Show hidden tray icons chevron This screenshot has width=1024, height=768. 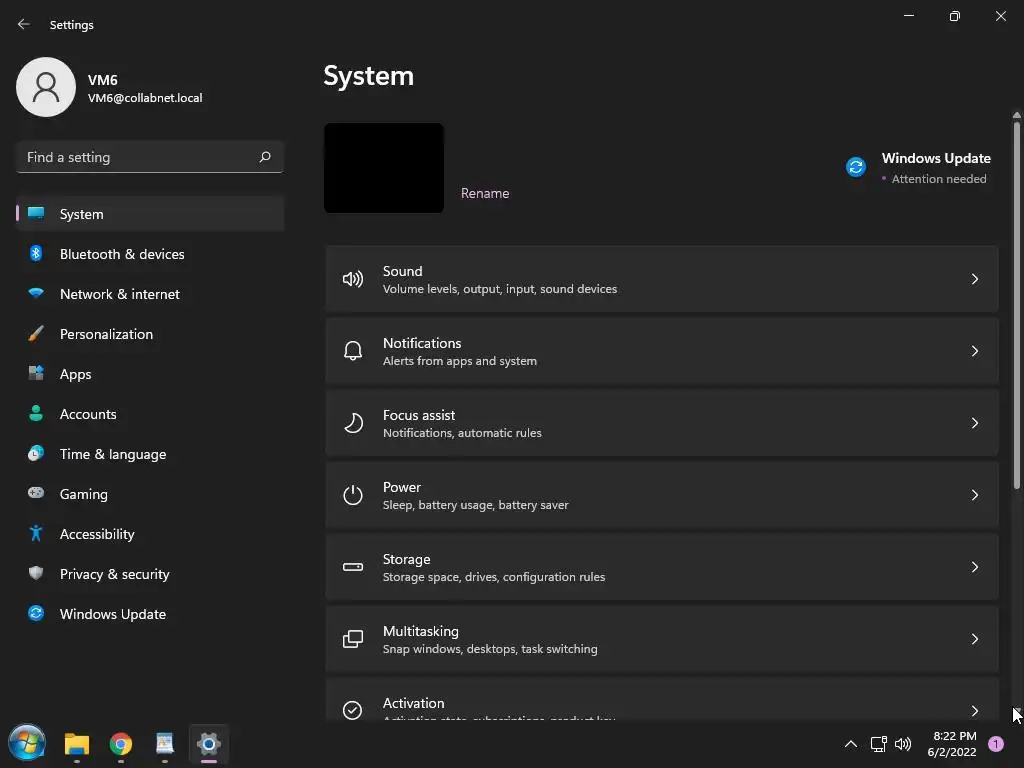click(x=851, y=744)
